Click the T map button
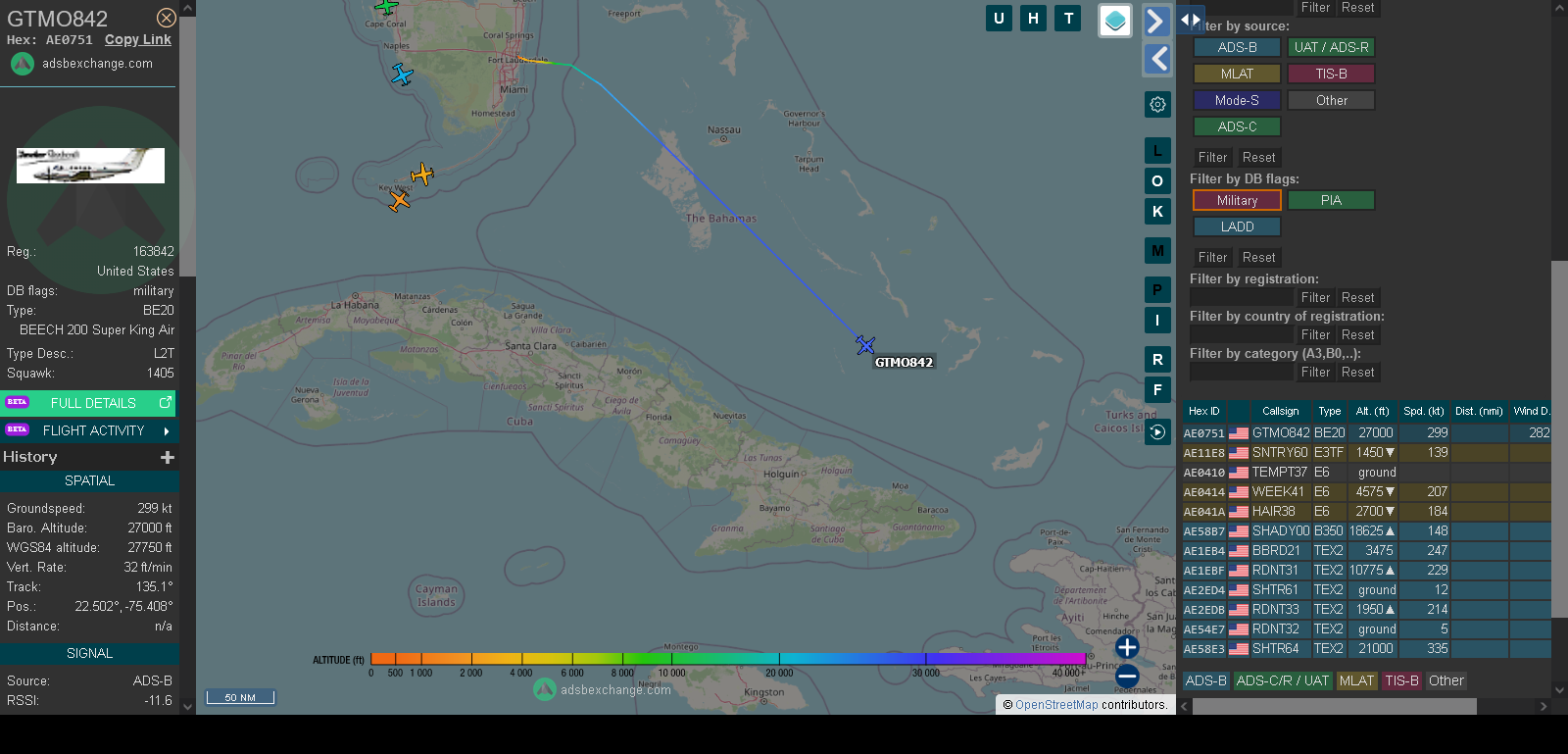 click(1068, 18)
